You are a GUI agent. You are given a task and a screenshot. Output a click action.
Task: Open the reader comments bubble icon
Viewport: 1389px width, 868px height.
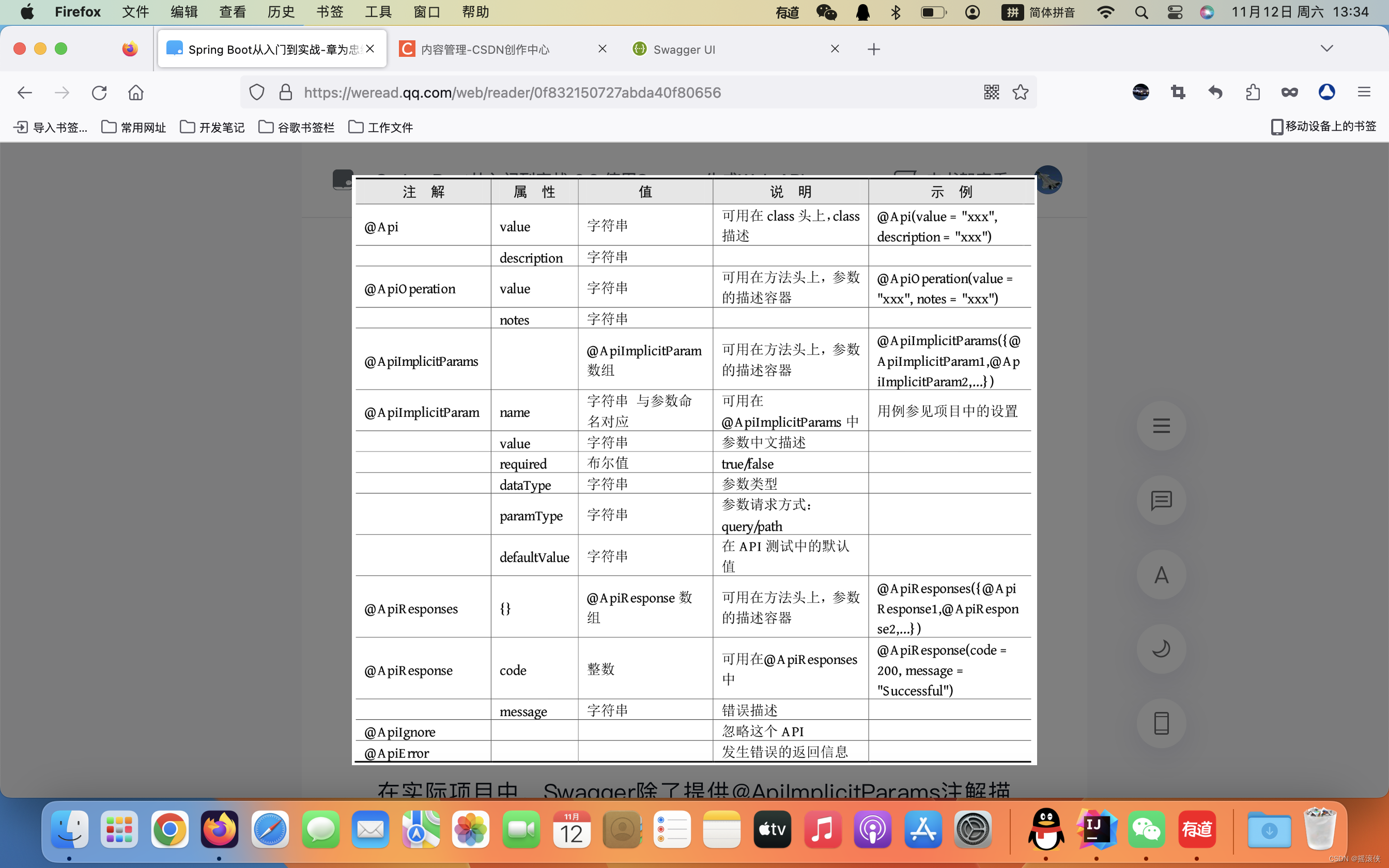click(1162, 500)
